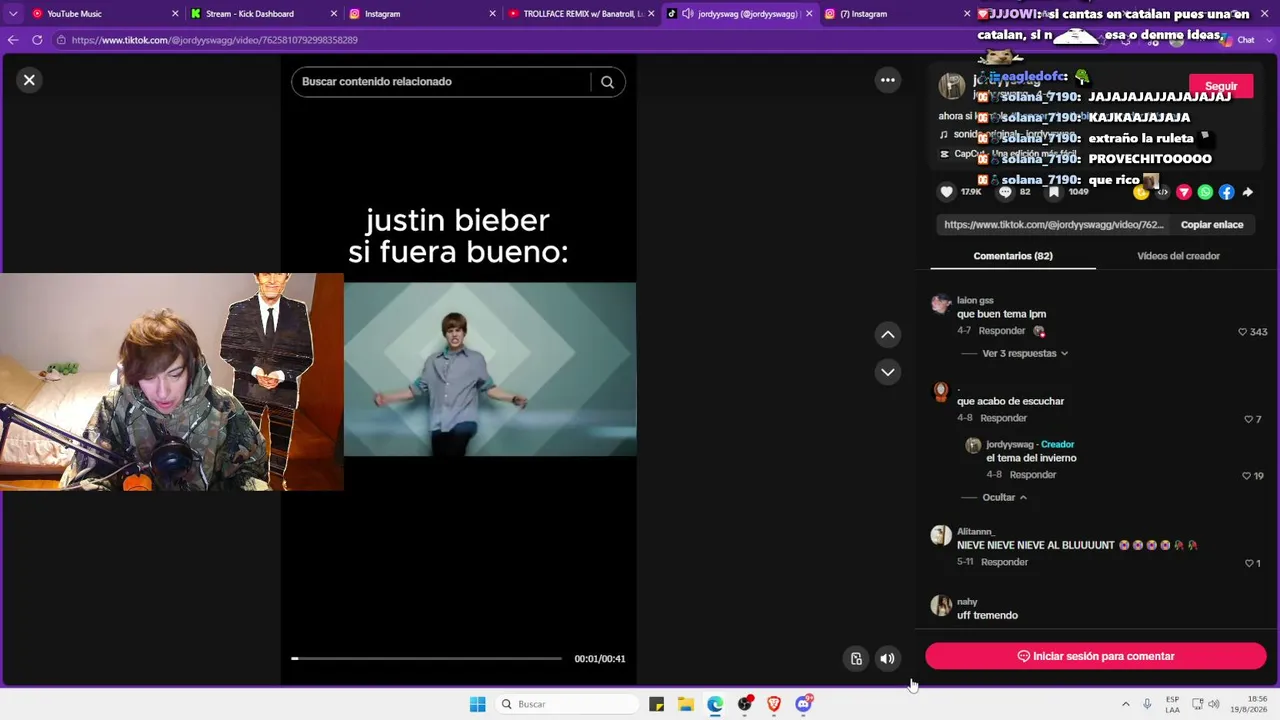Close the TikTok video viewer
1280x720 pixels.
(29, 80)
